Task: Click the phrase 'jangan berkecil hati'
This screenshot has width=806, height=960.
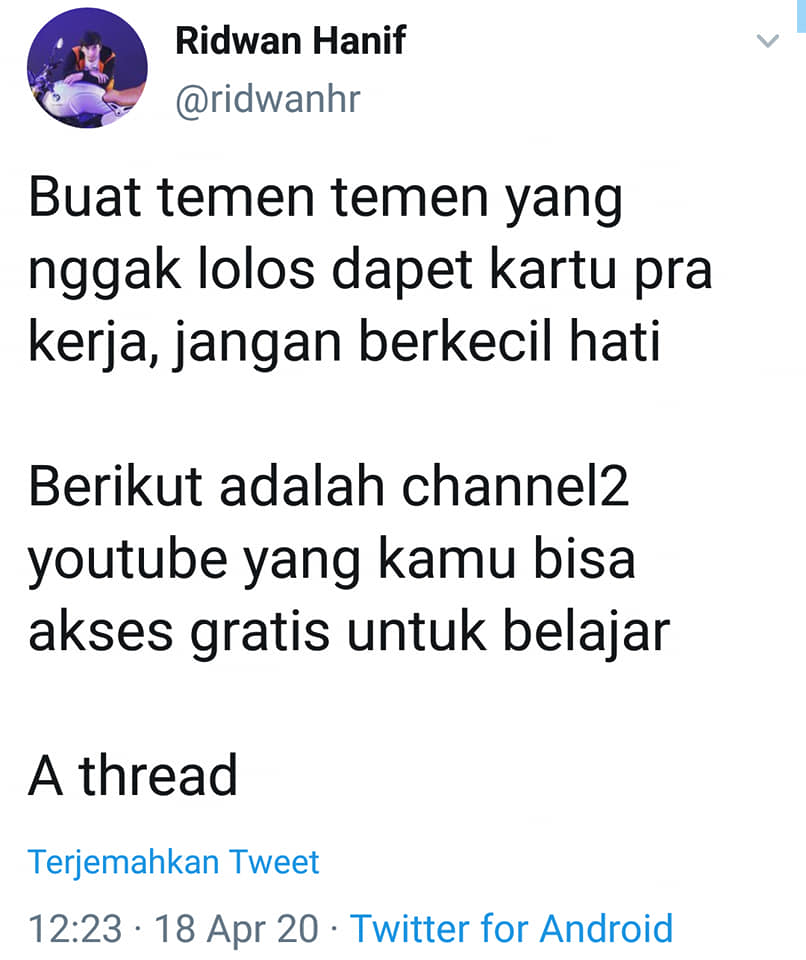Action: pos(416,343)
